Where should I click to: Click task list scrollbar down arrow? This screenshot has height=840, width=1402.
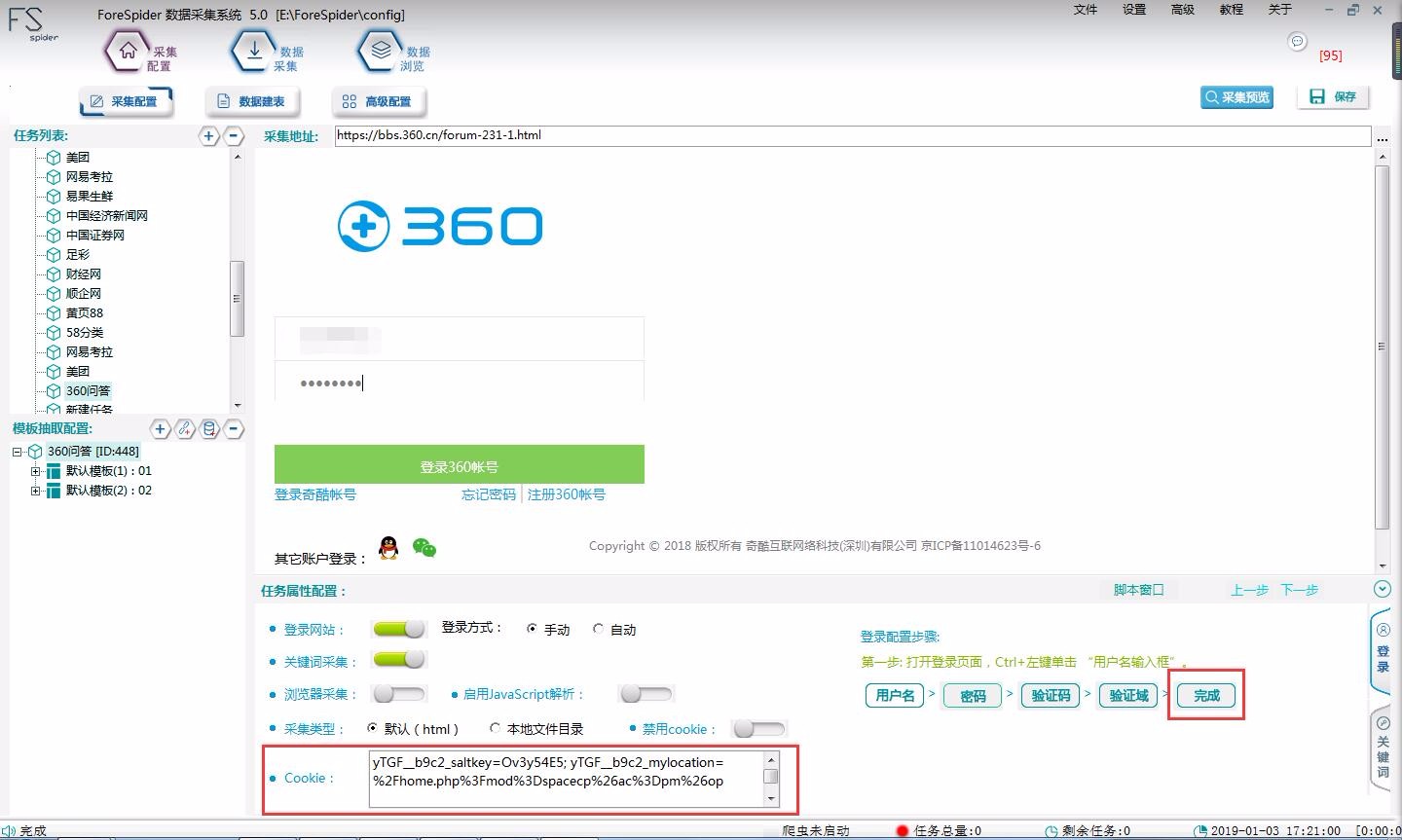point(237,405)
